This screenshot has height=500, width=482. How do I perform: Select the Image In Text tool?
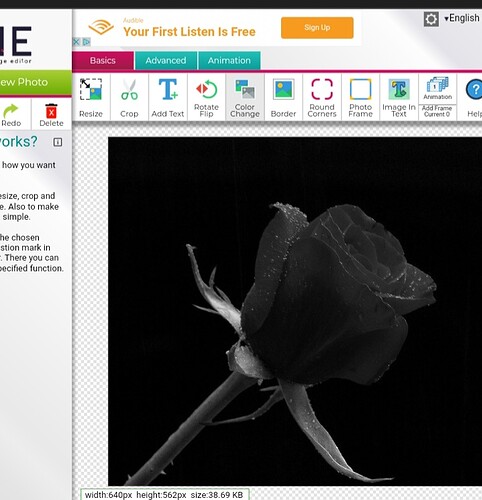399,97
